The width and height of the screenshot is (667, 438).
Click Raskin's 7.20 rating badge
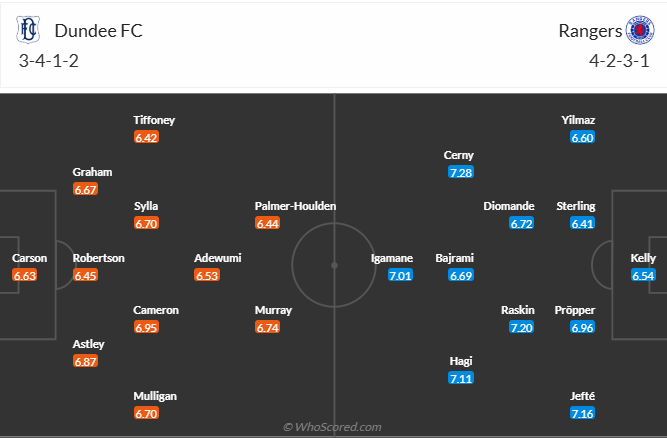520,327
